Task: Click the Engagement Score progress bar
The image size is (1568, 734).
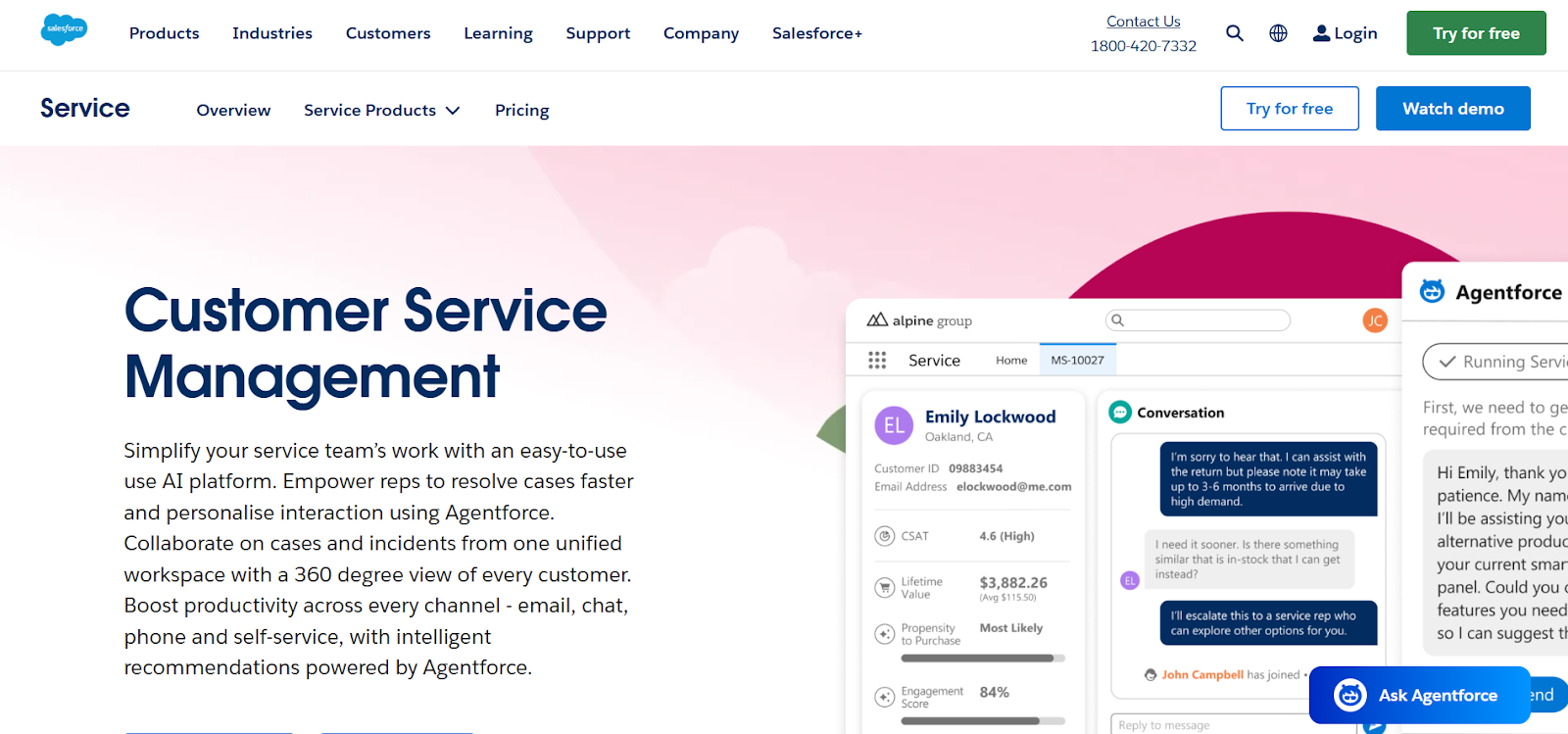Action: click(983, 721)
